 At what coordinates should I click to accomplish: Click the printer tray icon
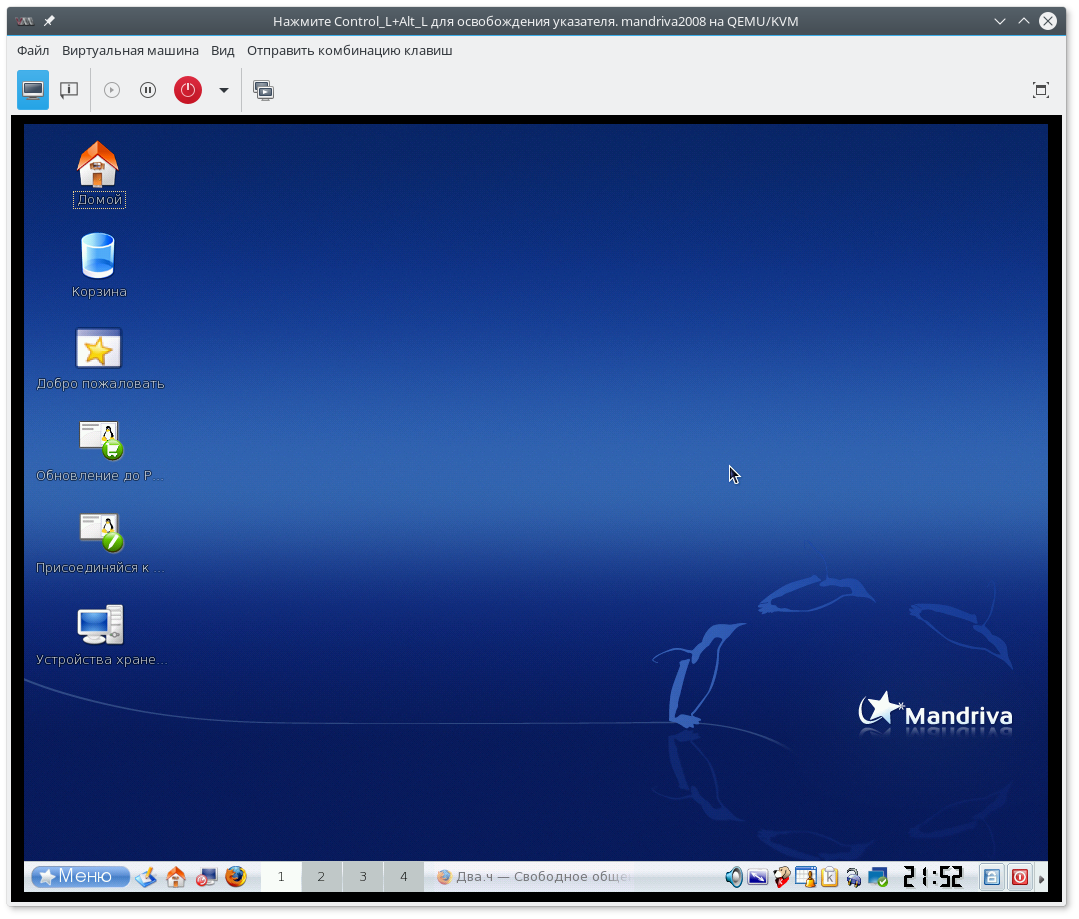[x=854, y=877]
